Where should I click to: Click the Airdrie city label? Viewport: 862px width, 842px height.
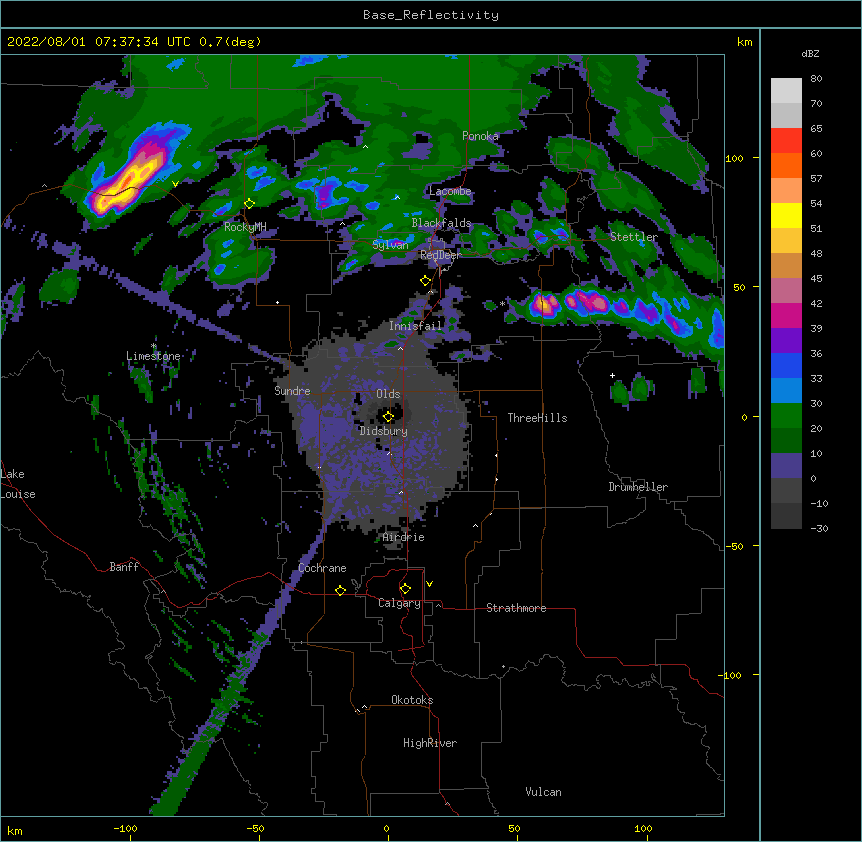[x=404, y=537]
